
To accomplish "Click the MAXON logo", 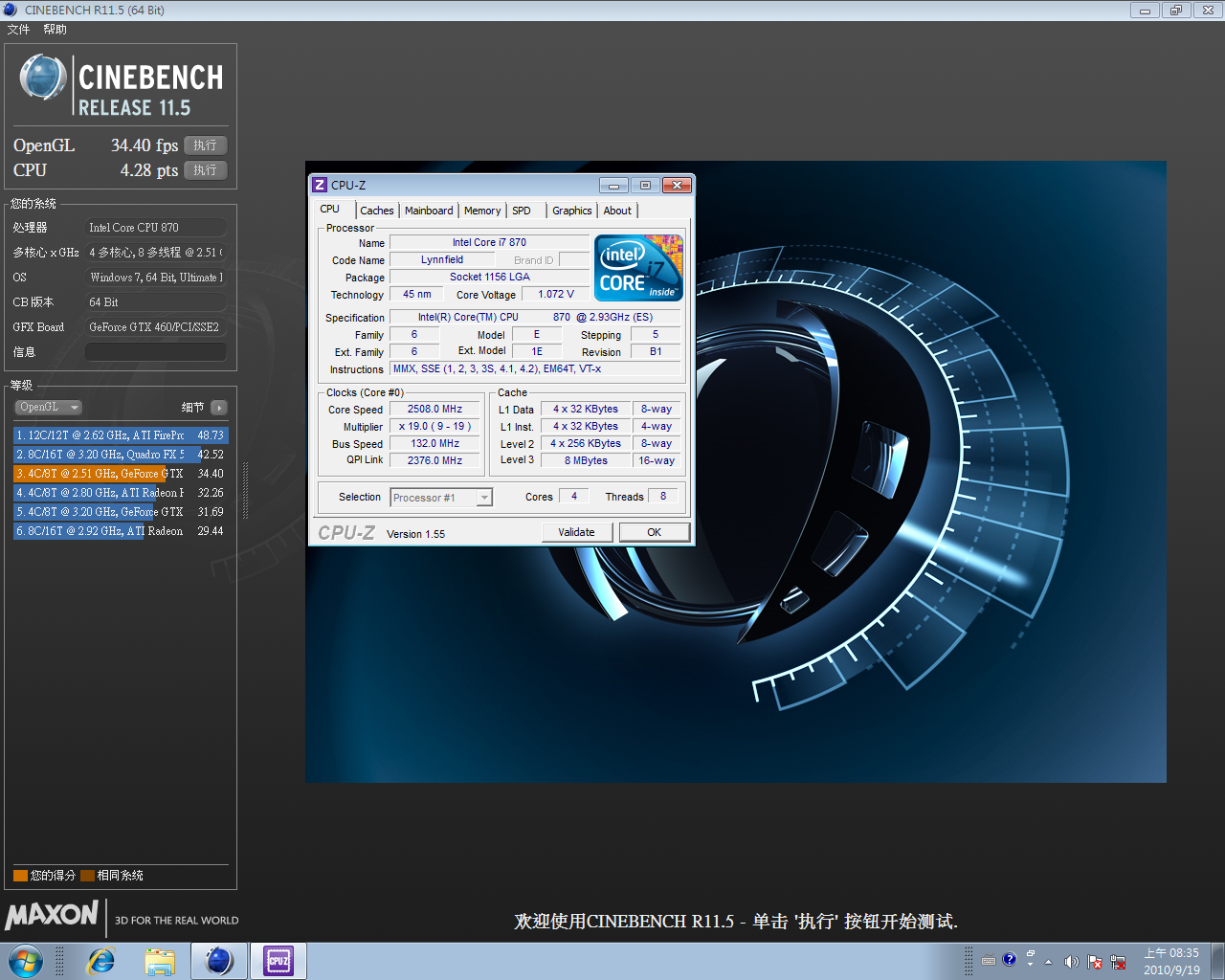I will click(x=52, y=915).
